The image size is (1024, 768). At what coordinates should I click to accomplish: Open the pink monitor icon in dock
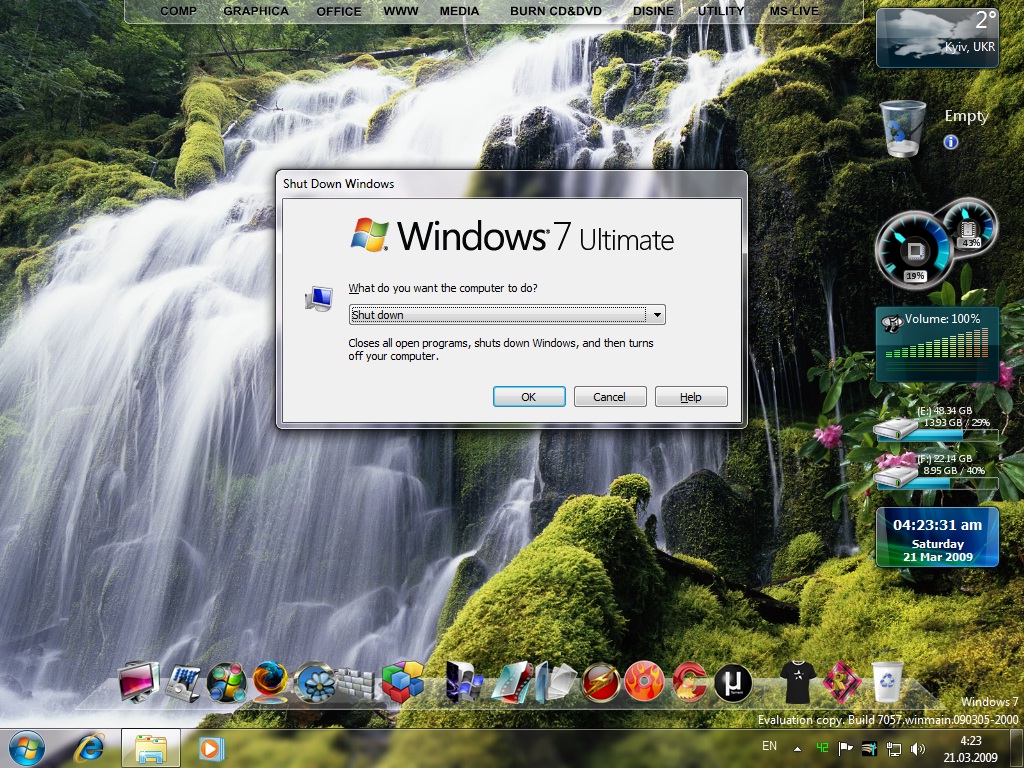coord(138,682)
